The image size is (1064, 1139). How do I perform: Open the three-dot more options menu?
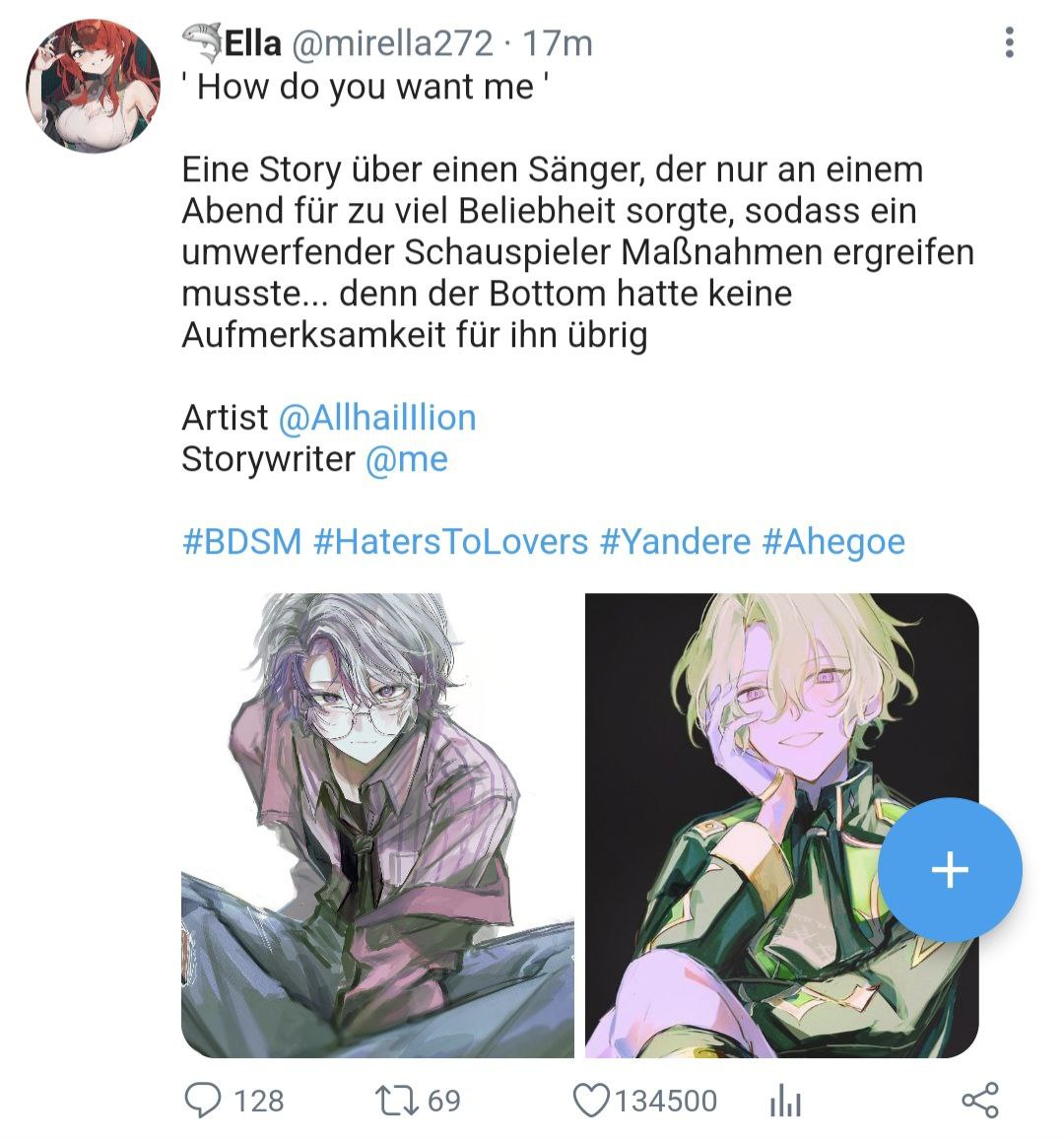point(1009,42)
